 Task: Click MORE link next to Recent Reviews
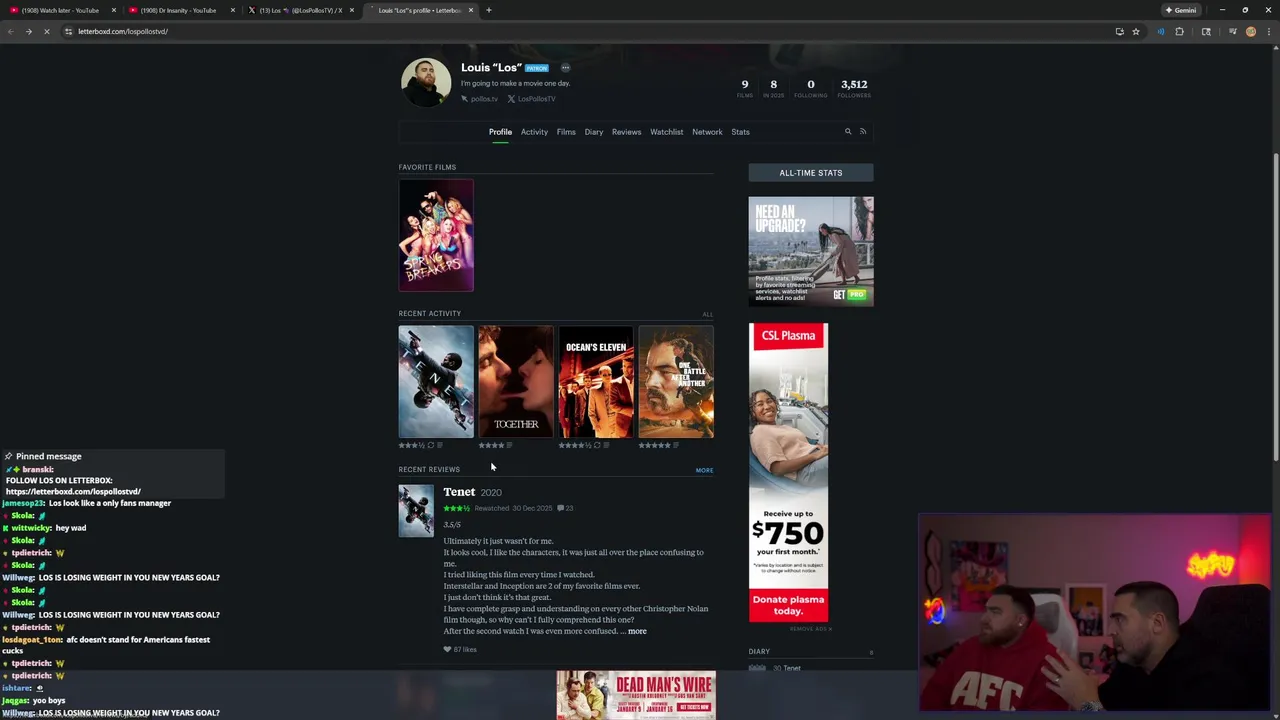705,470
